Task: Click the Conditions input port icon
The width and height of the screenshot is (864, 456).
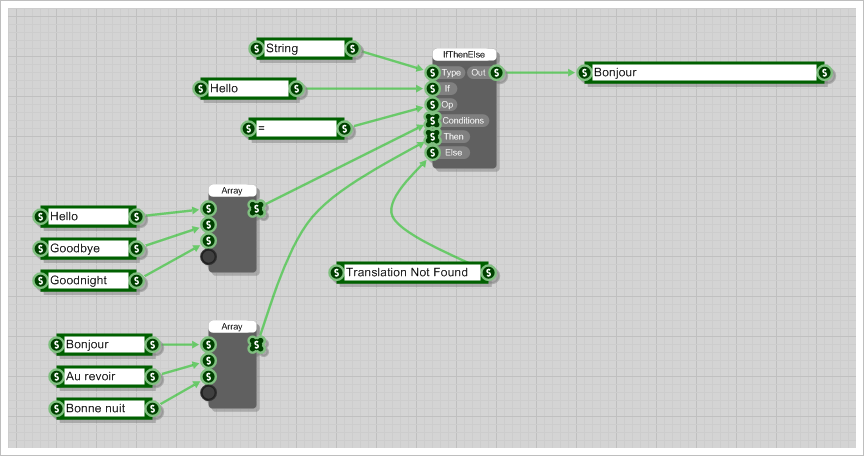Action: click(x=432, y=121)
